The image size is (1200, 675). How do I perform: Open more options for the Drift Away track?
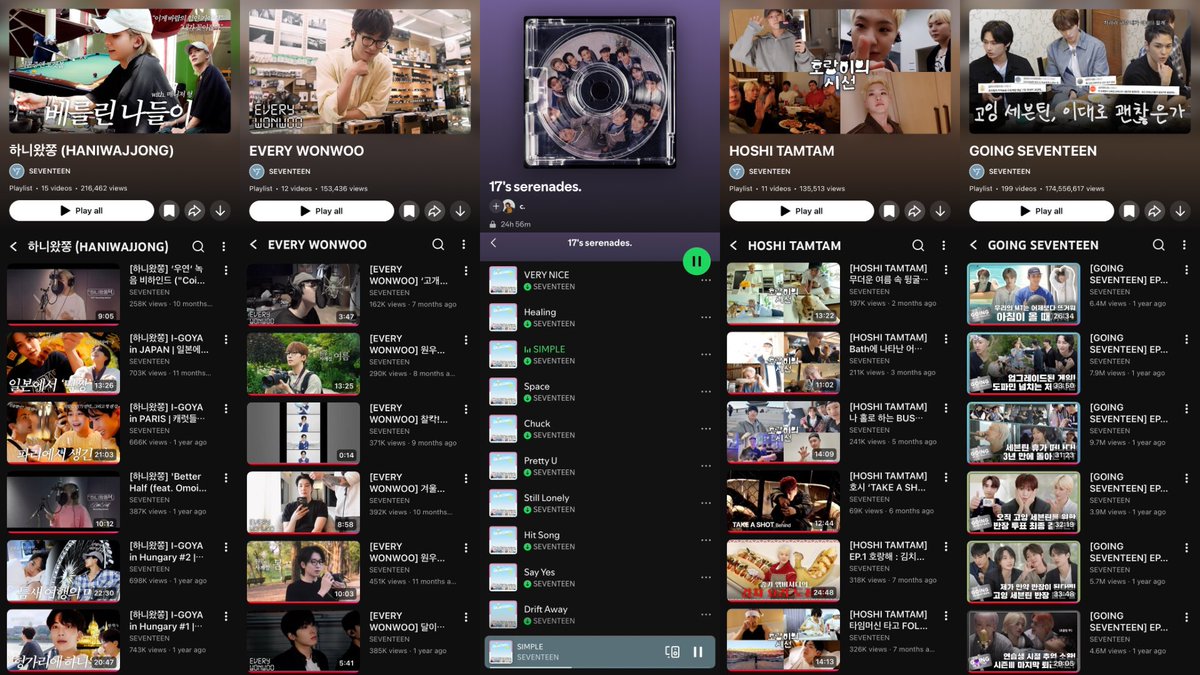click(706, 615)
